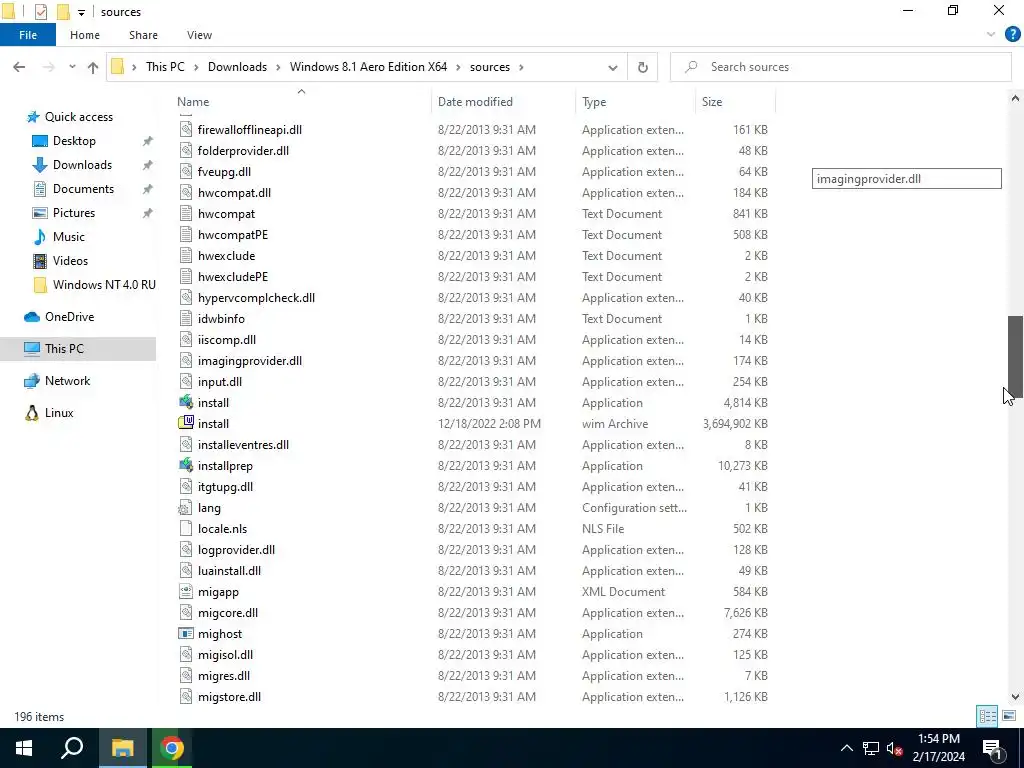The height and width of the screenshot is (768, 1024).
Task: Open Videos folder in sidebar
Action: pyautogui.click(x=70, y=261)
